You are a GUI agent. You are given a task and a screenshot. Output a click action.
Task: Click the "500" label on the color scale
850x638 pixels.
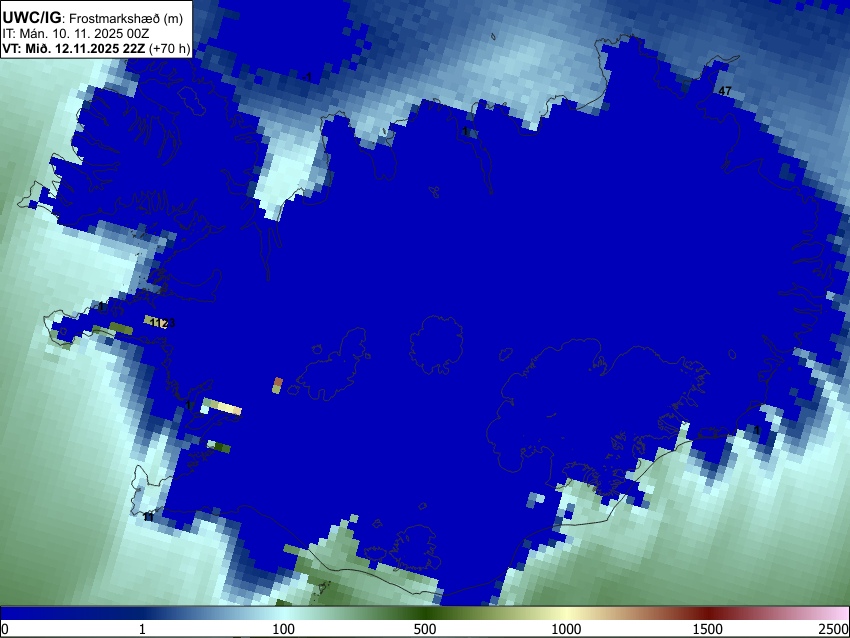pyautogui.click(x=424, y=629)
